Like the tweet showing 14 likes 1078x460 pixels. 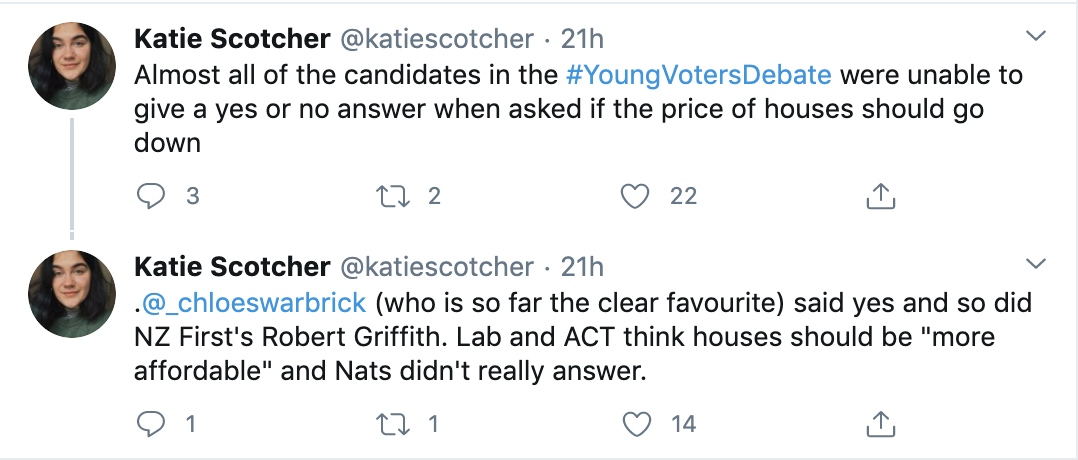[x=635, y=424]
